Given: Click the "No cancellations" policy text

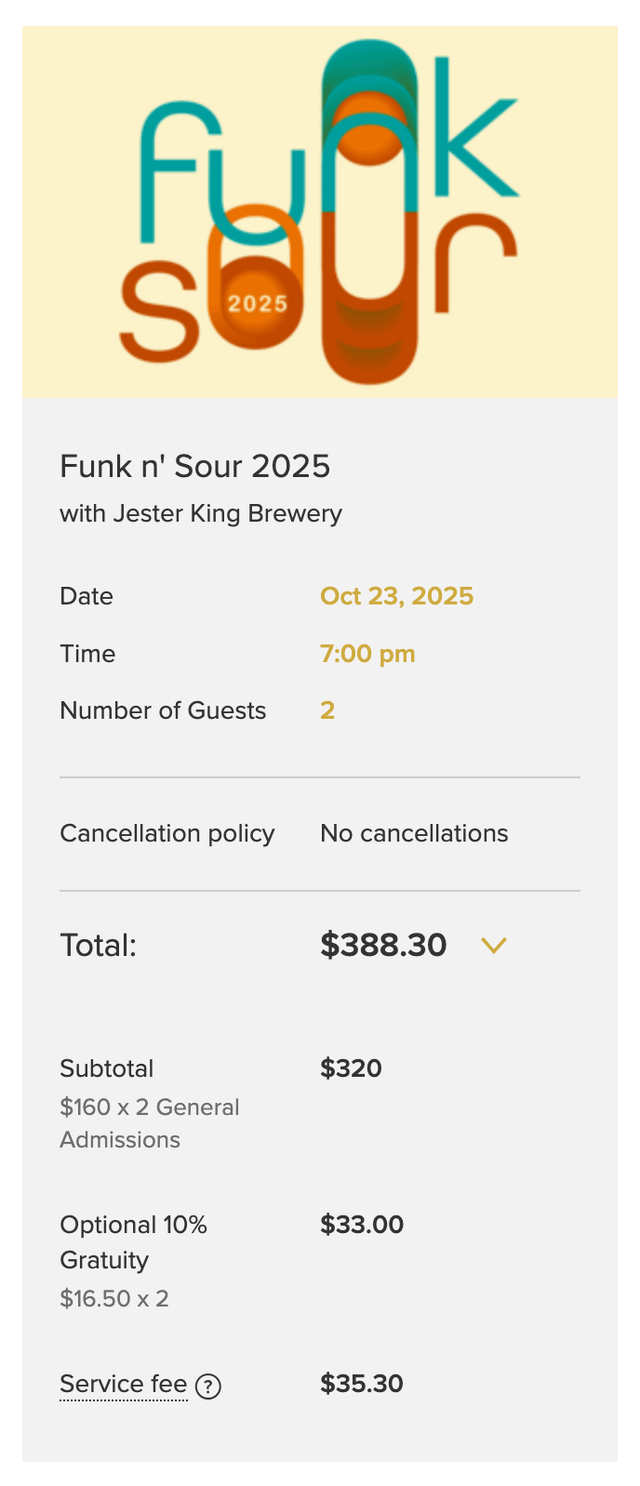Looking at the screenshot, I should pos(414,833).
